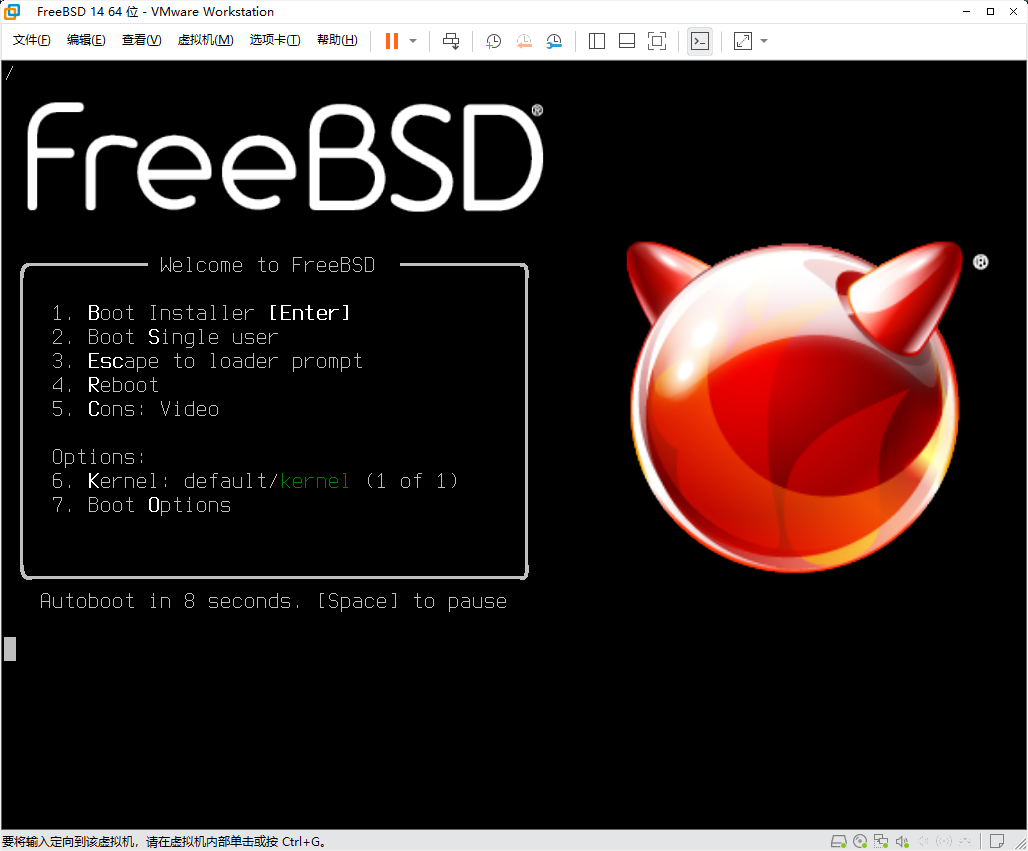This screenshot has height=851, width=1028.
Task: Toggle the thumbnail bar icon
Action: pos(627,41)
